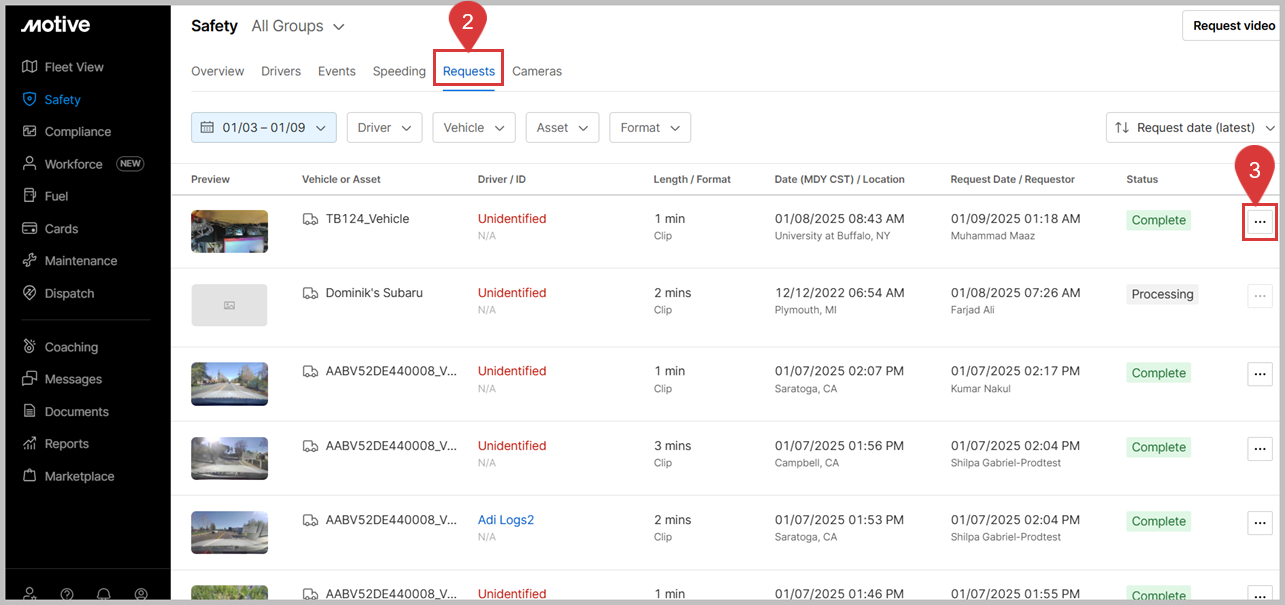1285x605 pixels.
Task: Select the Messages sidebar item
Action: (x=73, y=380)
